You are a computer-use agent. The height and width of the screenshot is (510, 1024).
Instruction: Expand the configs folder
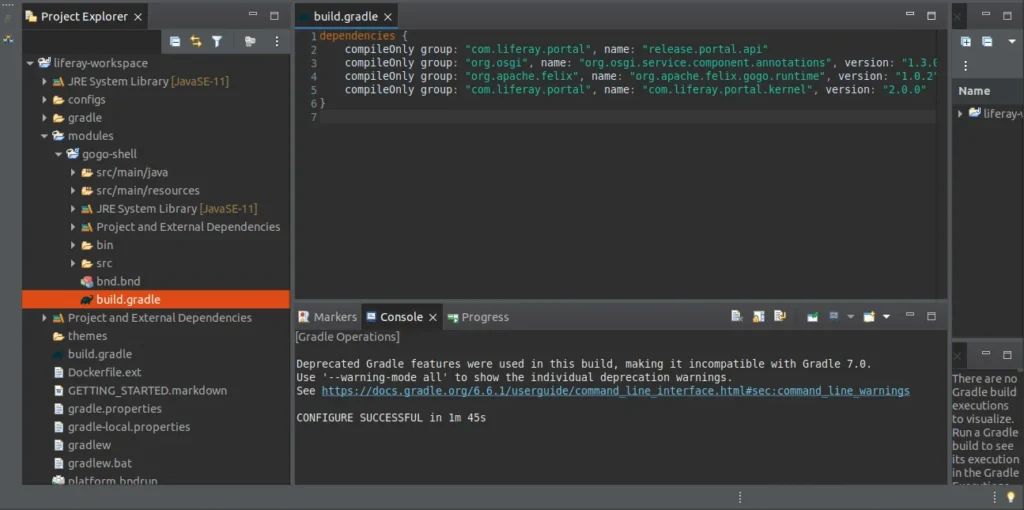coord(44,100)
